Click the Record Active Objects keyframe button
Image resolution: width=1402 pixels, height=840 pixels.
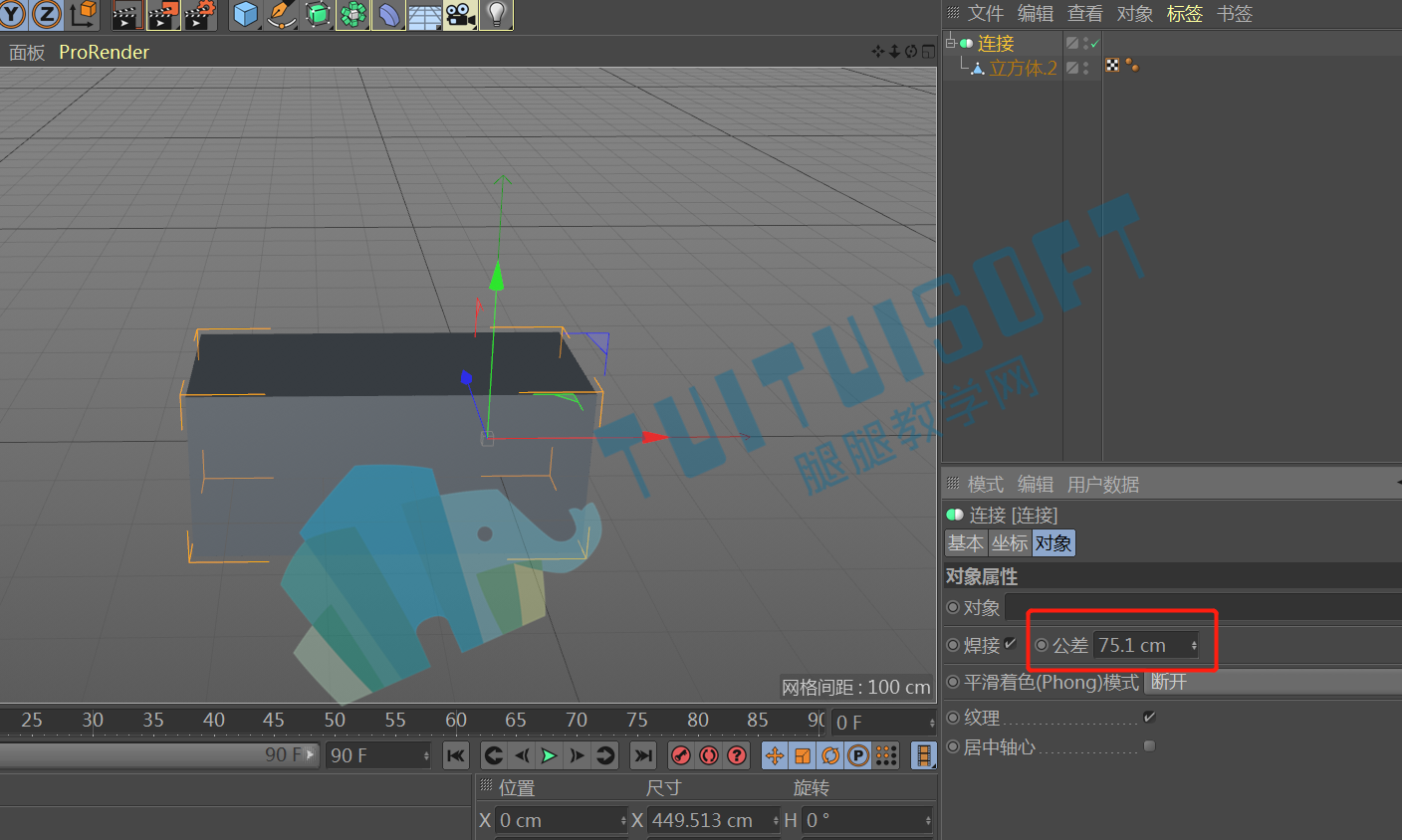pos(681,755)
